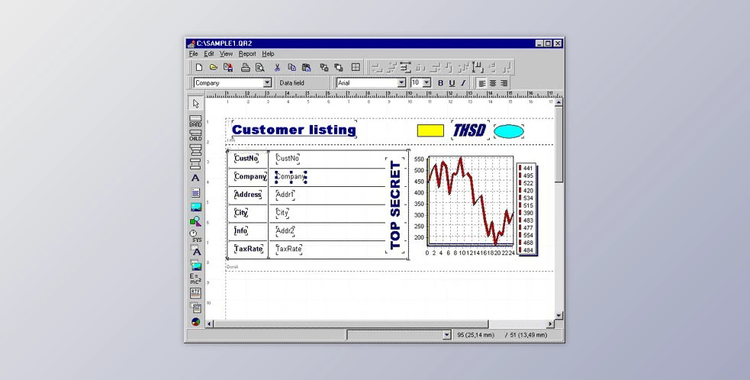Image resolution: width=750 pixels, height=380 pixels.
Task: Click horizontal scrollbar right arrow
Action: point(550,324)
